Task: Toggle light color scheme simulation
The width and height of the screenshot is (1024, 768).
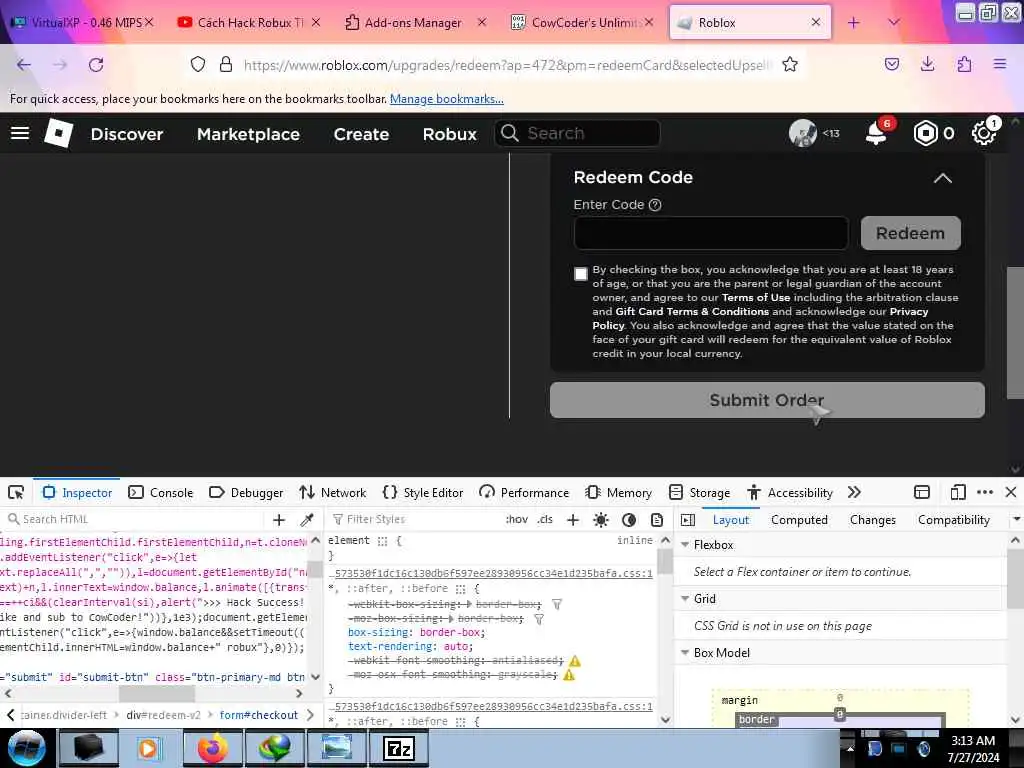Action: (x=601, y=520)
